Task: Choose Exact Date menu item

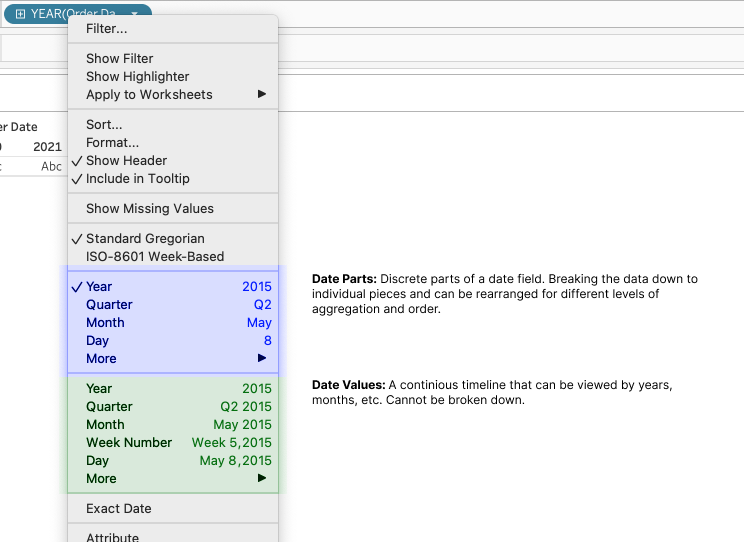Action: 119,508
